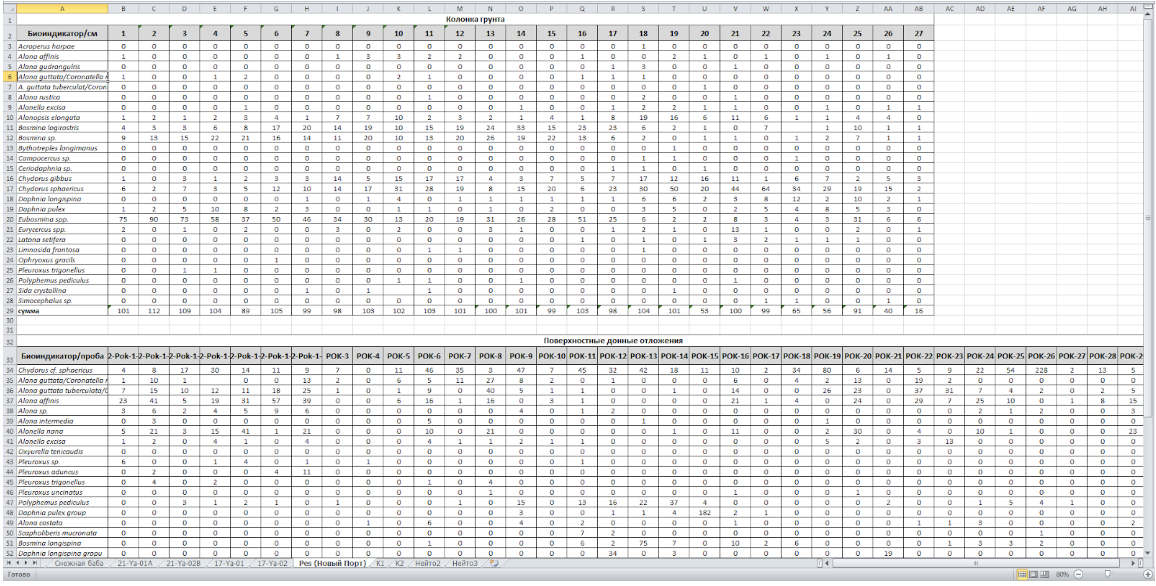Switch to Page Break Preview view
1156x586 pixels.
(x=1045, y=575)
